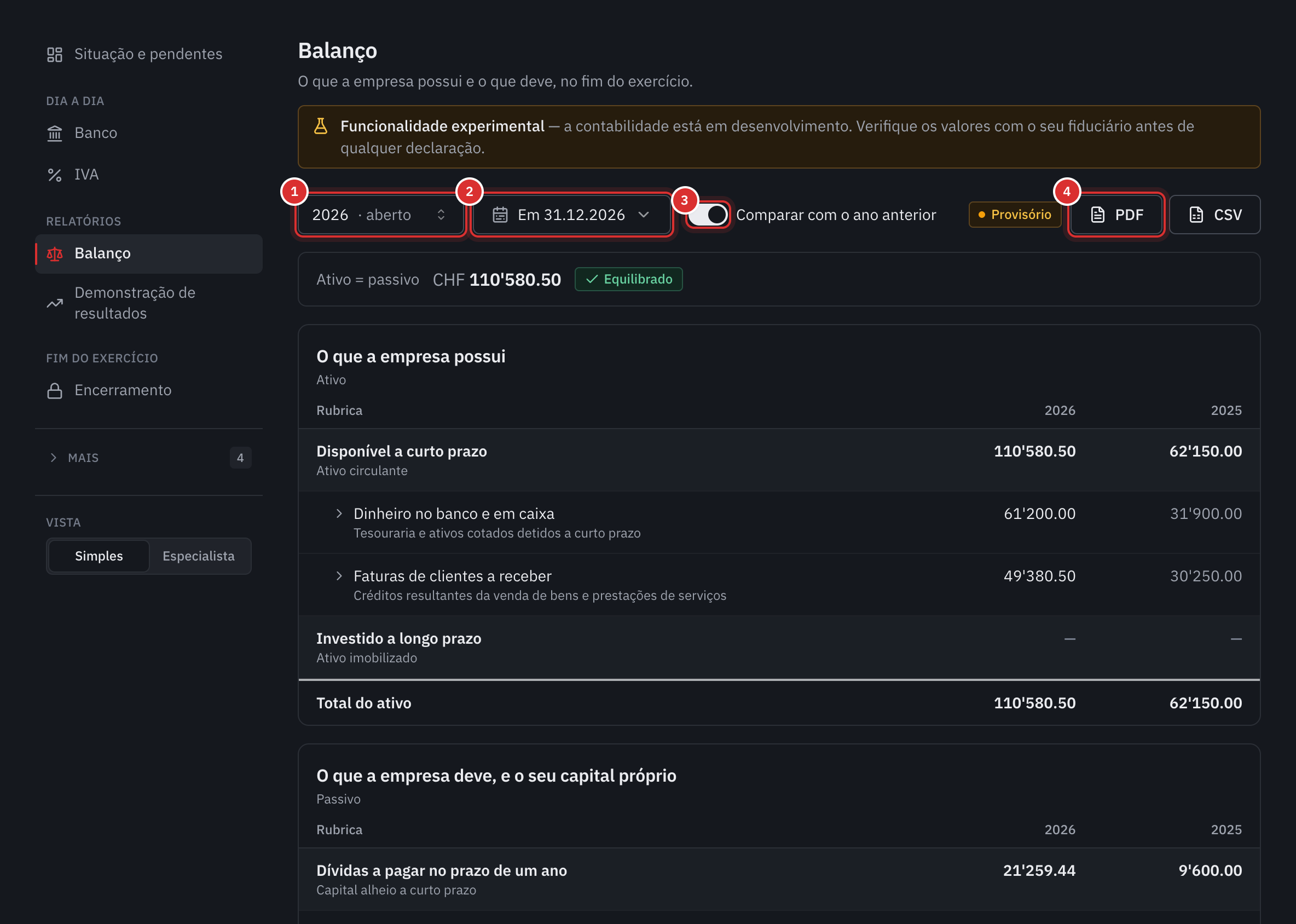The image size is (1296, 924).
Task: Click the 61'200.00 value for 2026
Action: (1039, 514)
